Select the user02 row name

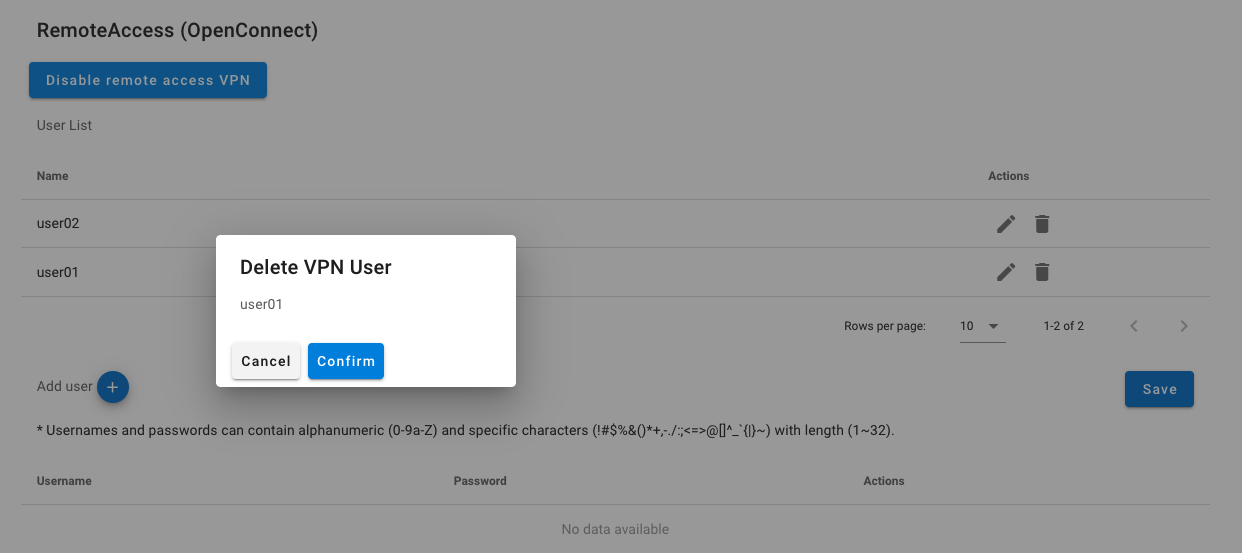point(58,224)
